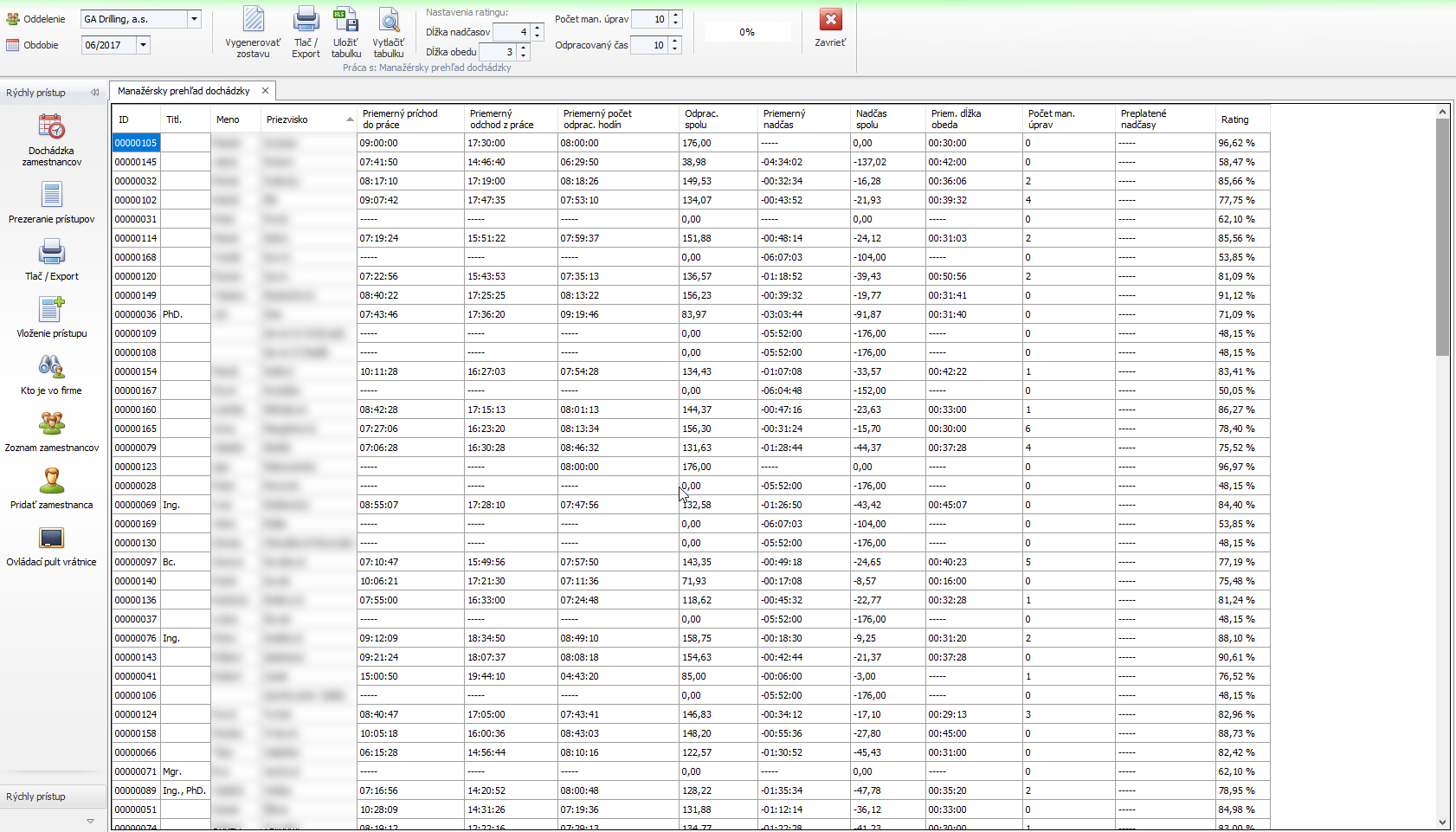The height and width of the screenshot is (832, 1456).
Task: Sort by Nadčas spolu column header
Action: point(888,119)
